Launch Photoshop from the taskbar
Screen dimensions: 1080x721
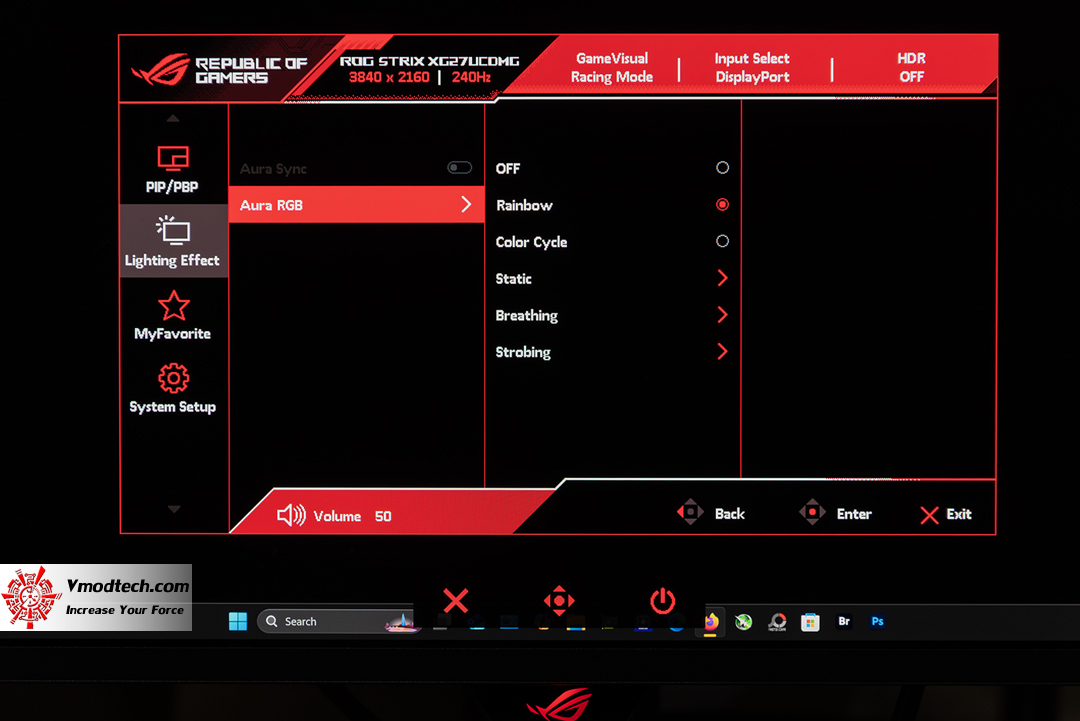pos(877,621)
